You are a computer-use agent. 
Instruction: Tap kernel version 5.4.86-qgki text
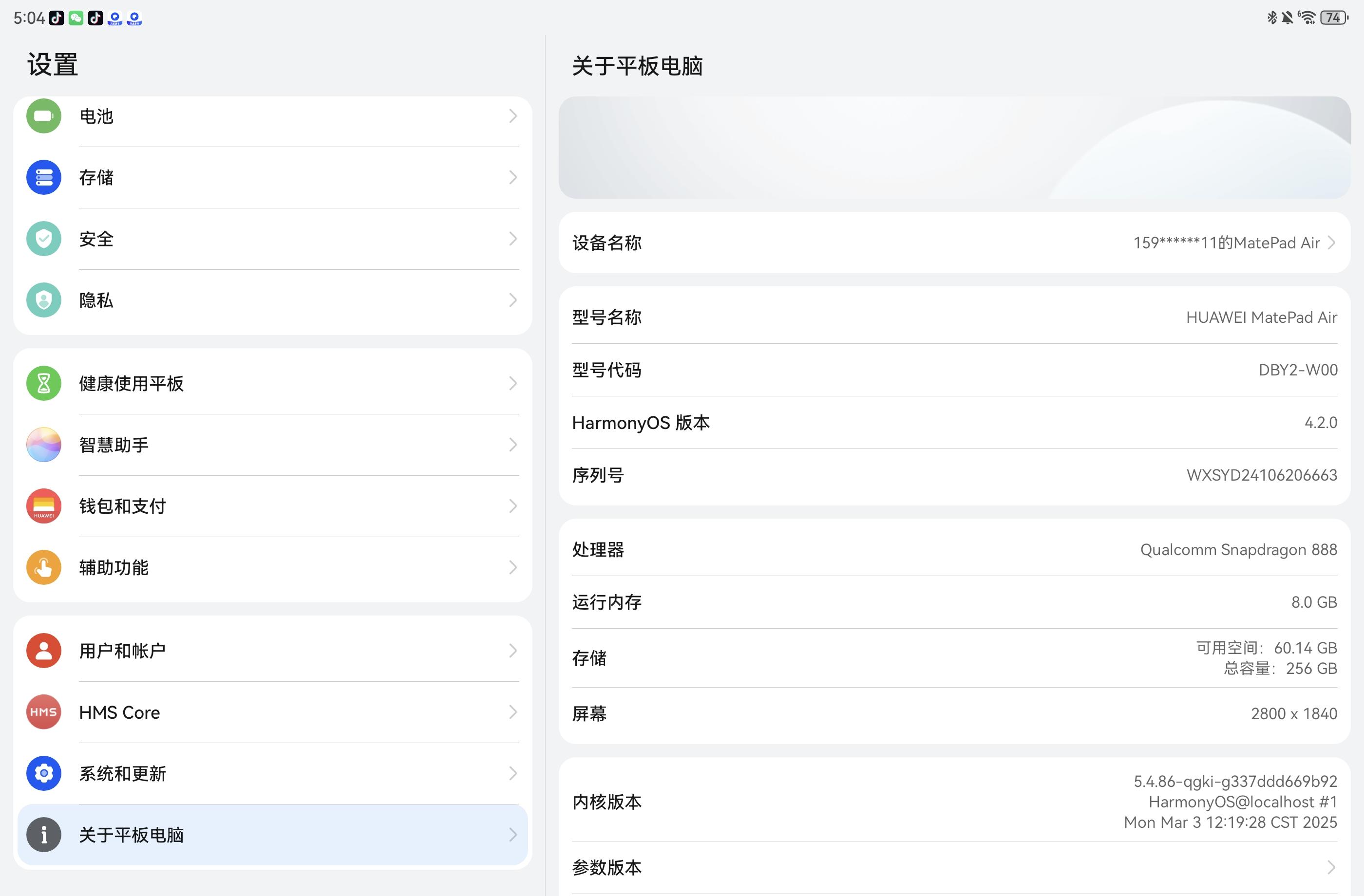(x=1235, y=782)
